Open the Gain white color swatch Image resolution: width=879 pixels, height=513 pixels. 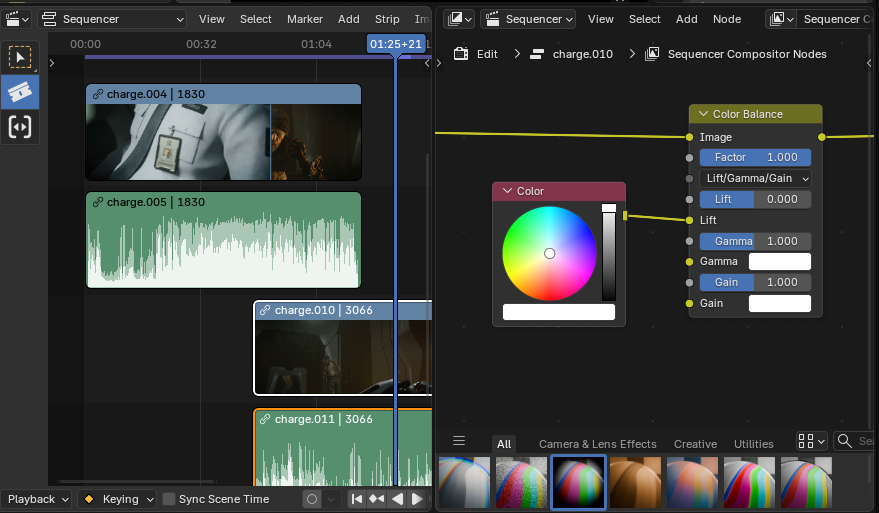pos(780,303)
